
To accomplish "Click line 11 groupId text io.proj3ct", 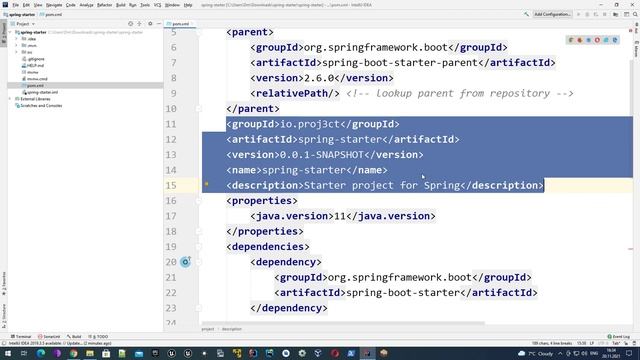I will tap(310, 124).
